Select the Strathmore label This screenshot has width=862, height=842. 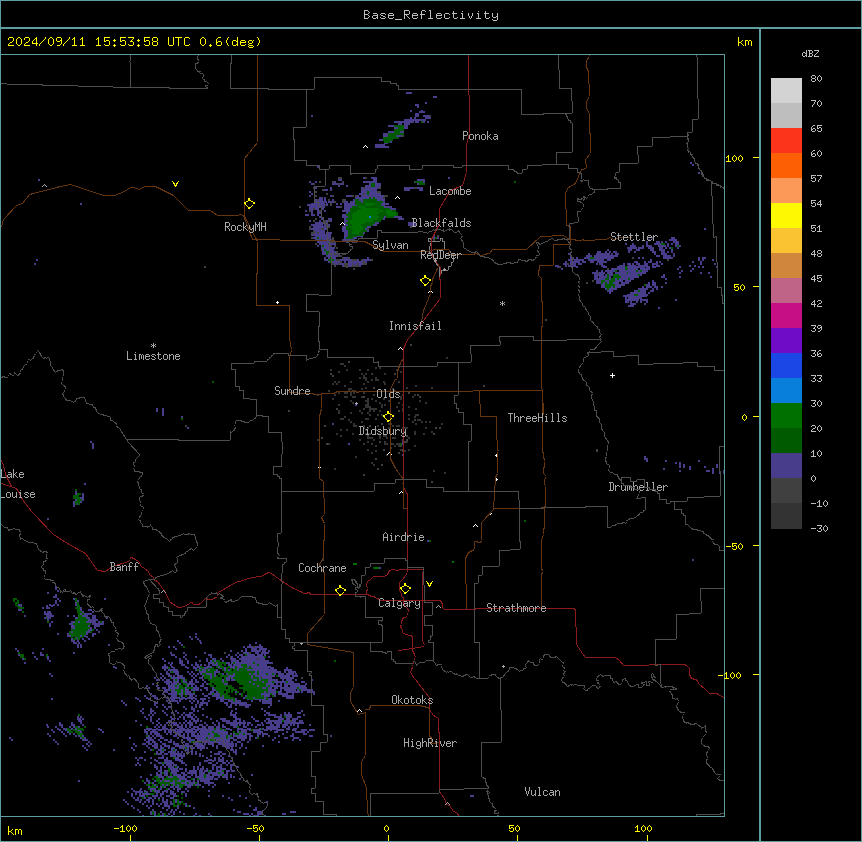[x=516, y=608]
